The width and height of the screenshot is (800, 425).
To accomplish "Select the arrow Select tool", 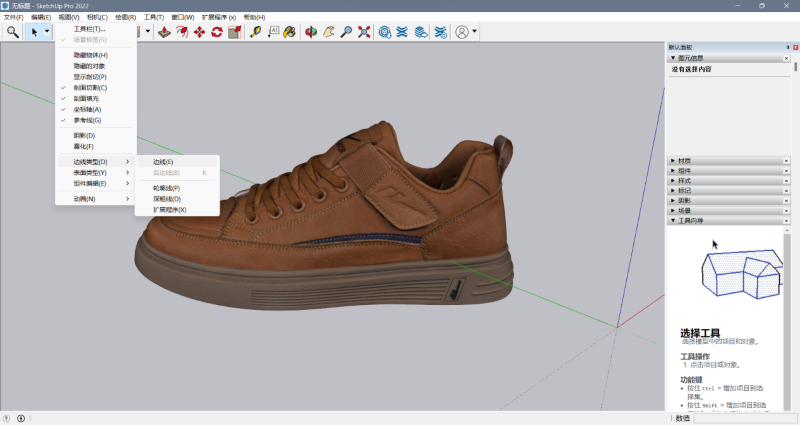I will (34, 32).
